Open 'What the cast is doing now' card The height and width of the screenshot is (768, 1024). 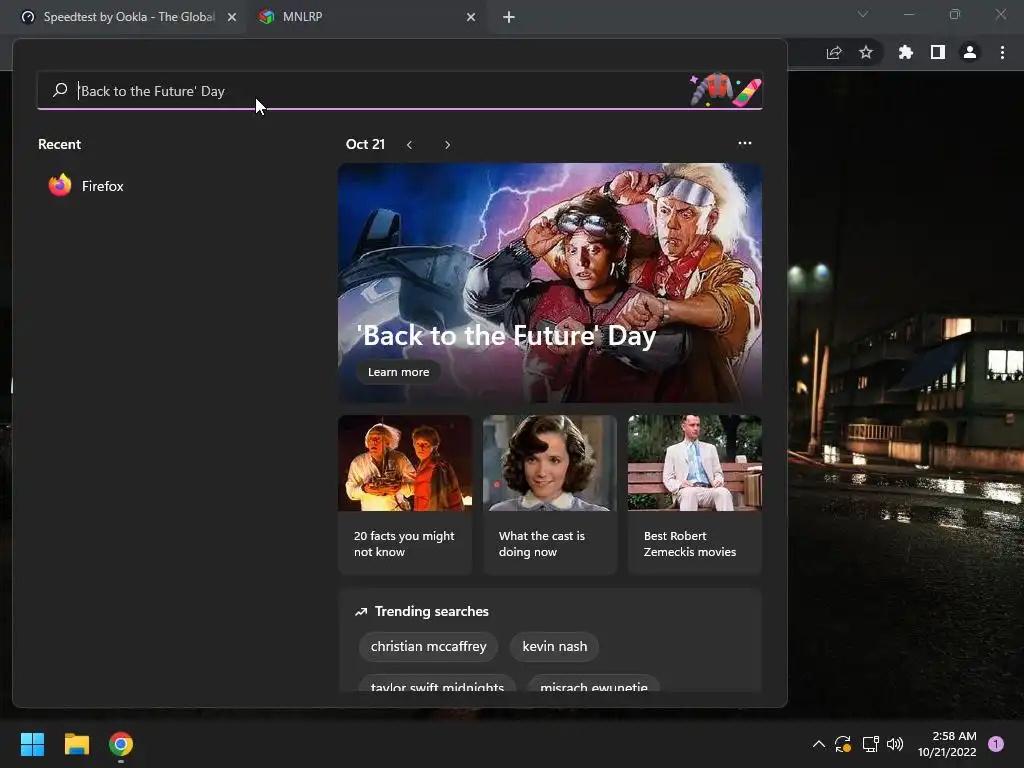(550, 494)
